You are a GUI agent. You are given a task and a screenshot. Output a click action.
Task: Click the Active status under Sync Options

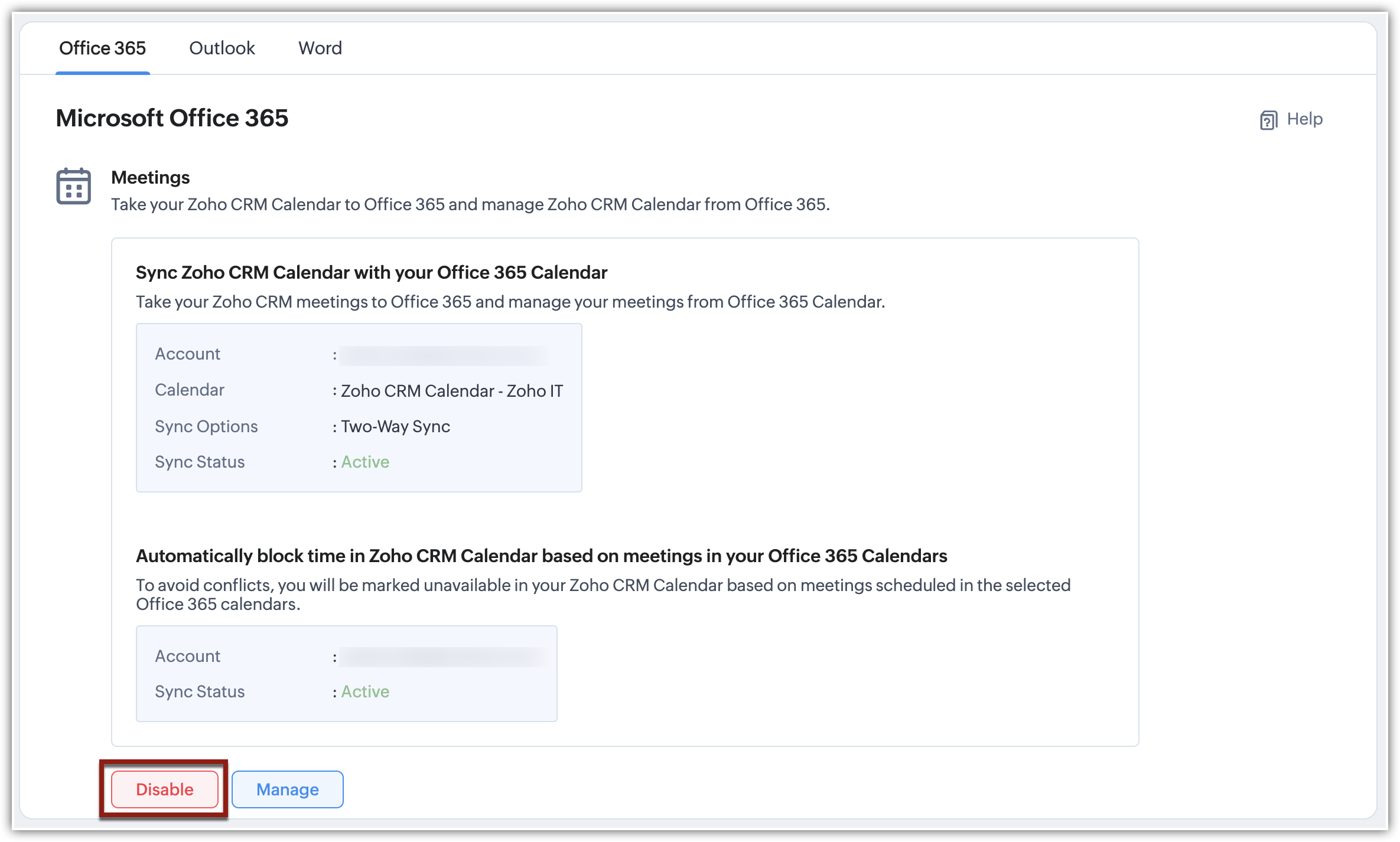tap(365, 462)
